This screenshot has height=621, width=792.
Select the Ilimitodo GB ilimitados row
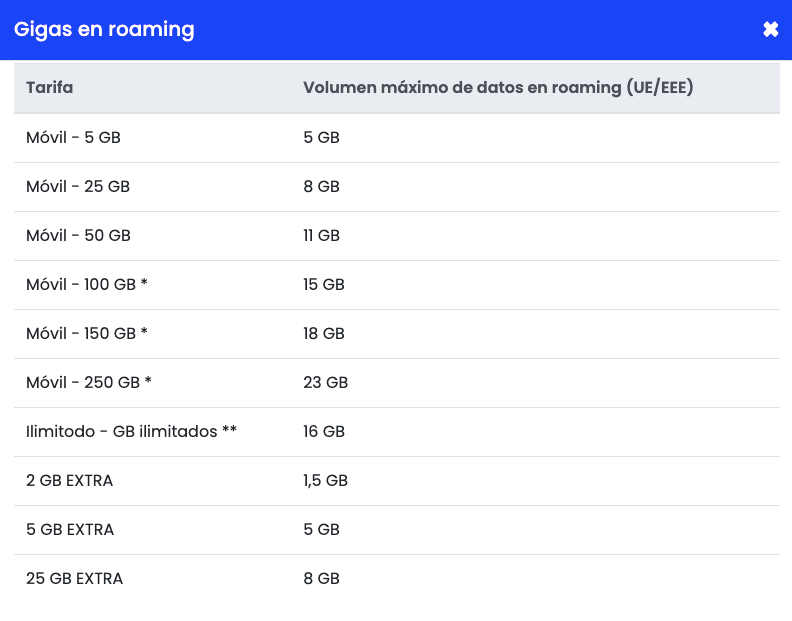(x=131, y=432)
